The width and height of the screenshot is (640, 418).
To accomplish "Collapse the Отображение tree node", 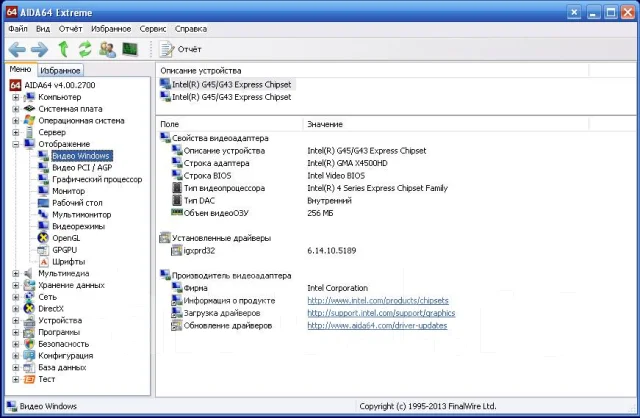I will [16, 144].
